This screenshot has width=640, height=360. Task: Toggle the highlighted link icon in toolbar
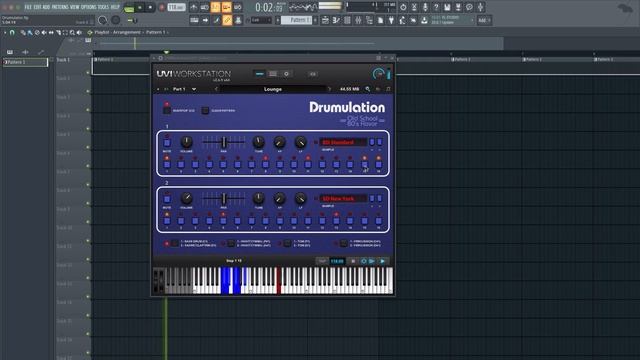pos(227,20)
